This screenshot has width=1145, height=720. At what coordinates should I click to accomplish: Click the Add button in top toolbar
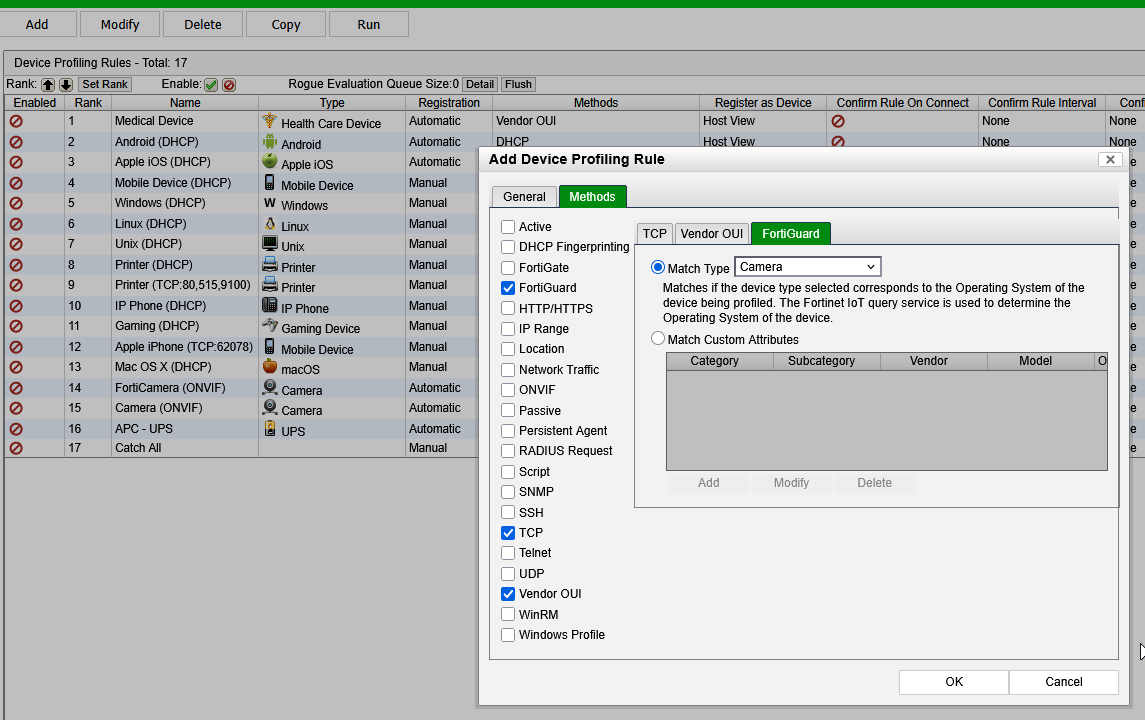click(x=37, y=24)
